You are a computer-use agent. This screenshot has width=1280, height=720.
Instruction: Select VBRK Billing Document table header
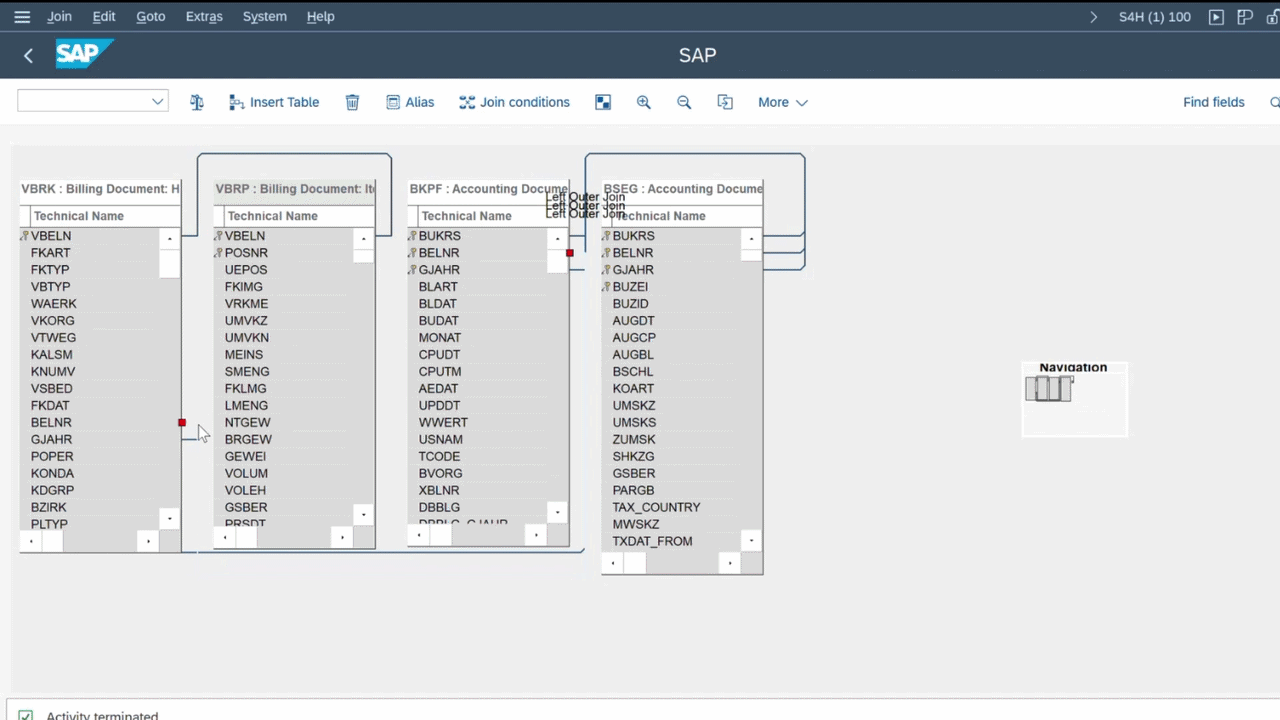[100, 188]
